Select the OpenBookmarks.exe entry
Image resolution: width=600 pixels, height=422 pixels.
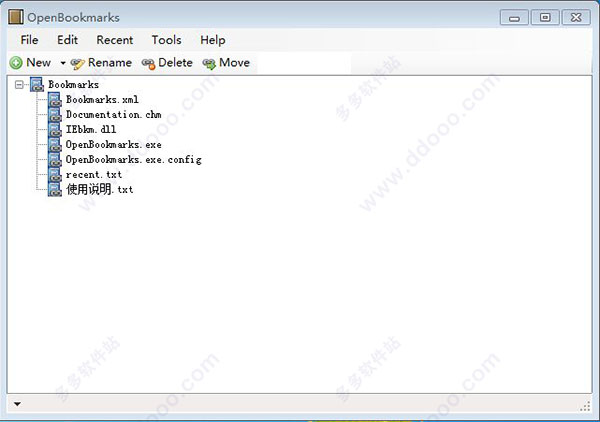point(114,145)
